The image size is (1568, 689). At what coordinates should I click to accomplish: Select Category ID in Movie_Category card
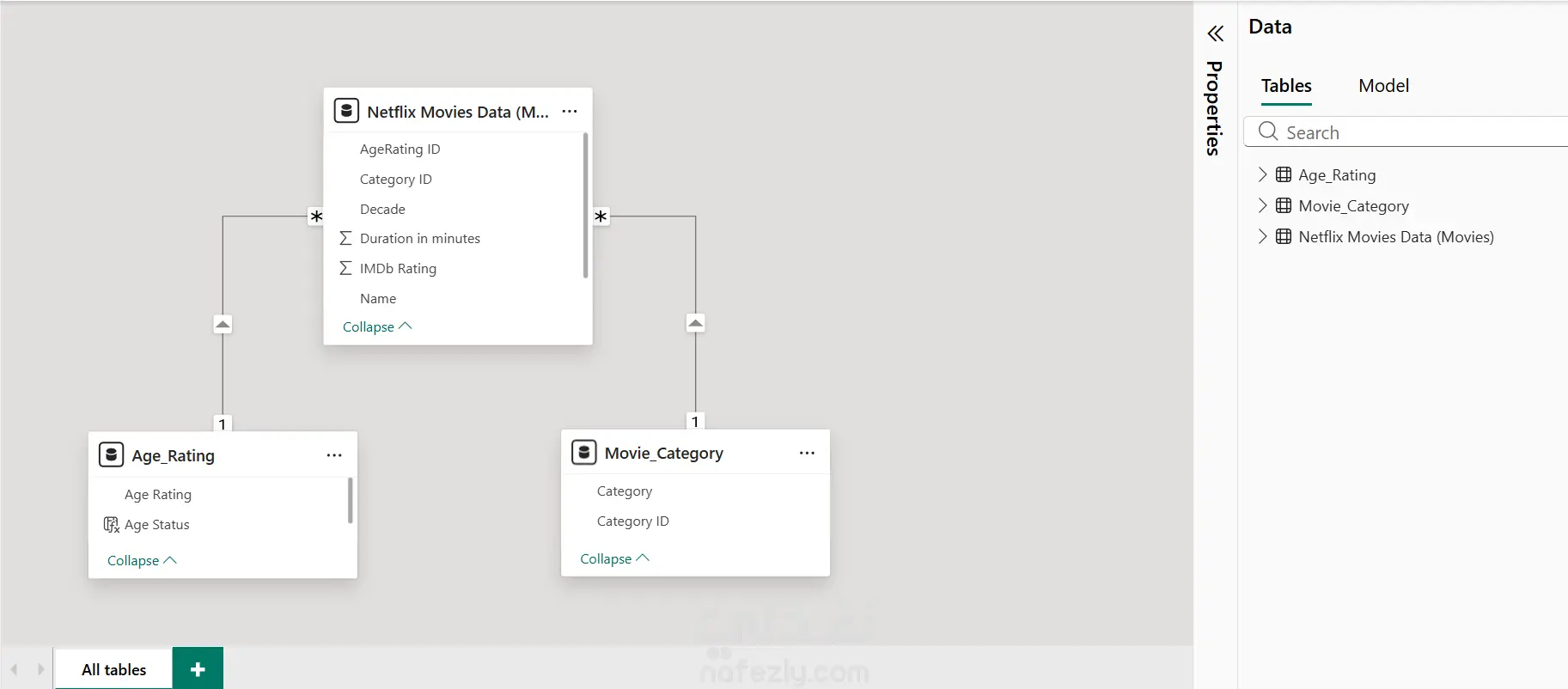(633, 521)
